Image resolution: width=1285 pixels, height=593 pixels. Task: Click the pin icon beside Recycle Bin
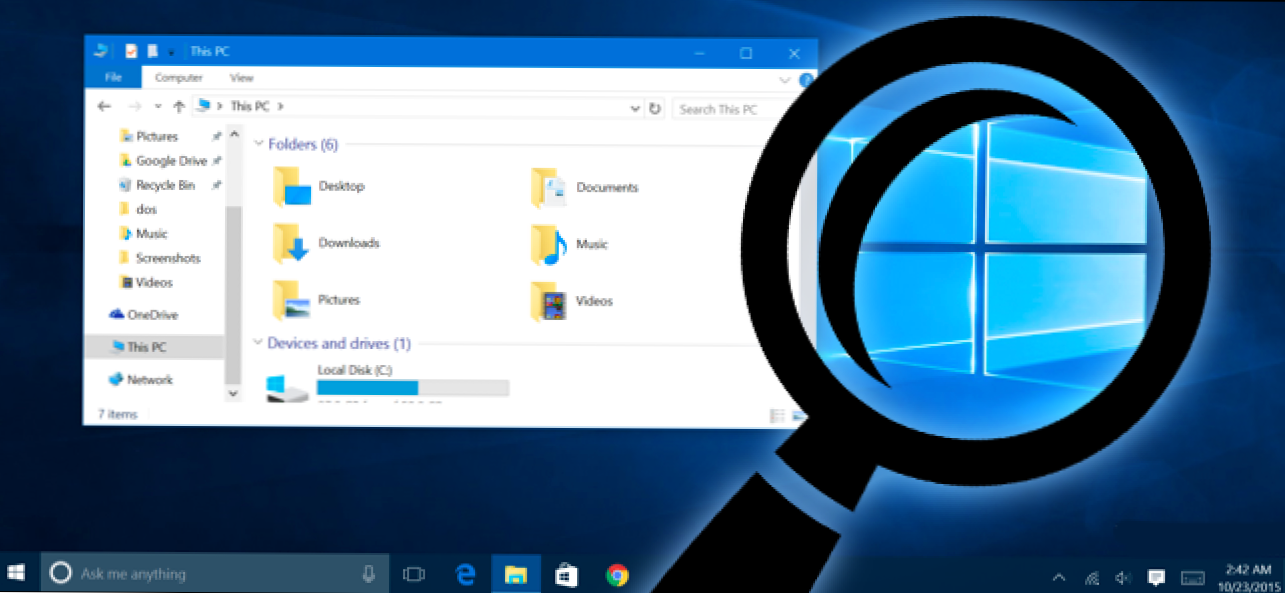[x=216, y=185]
